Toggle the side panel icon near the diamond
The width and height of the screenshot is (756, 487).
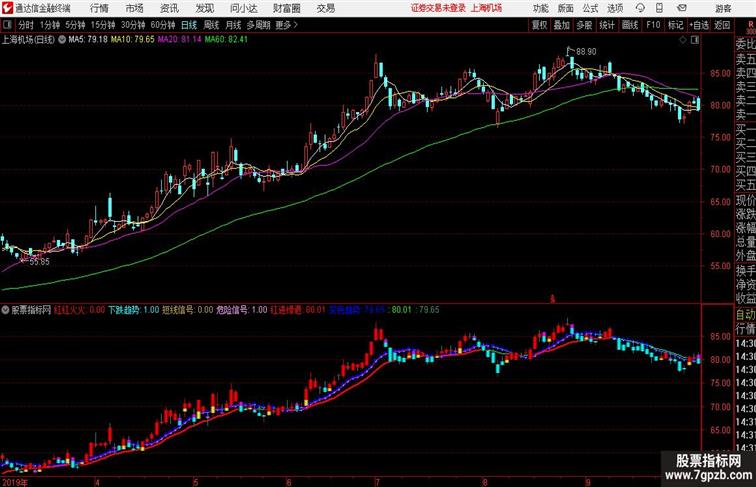[x=695, y=40]
